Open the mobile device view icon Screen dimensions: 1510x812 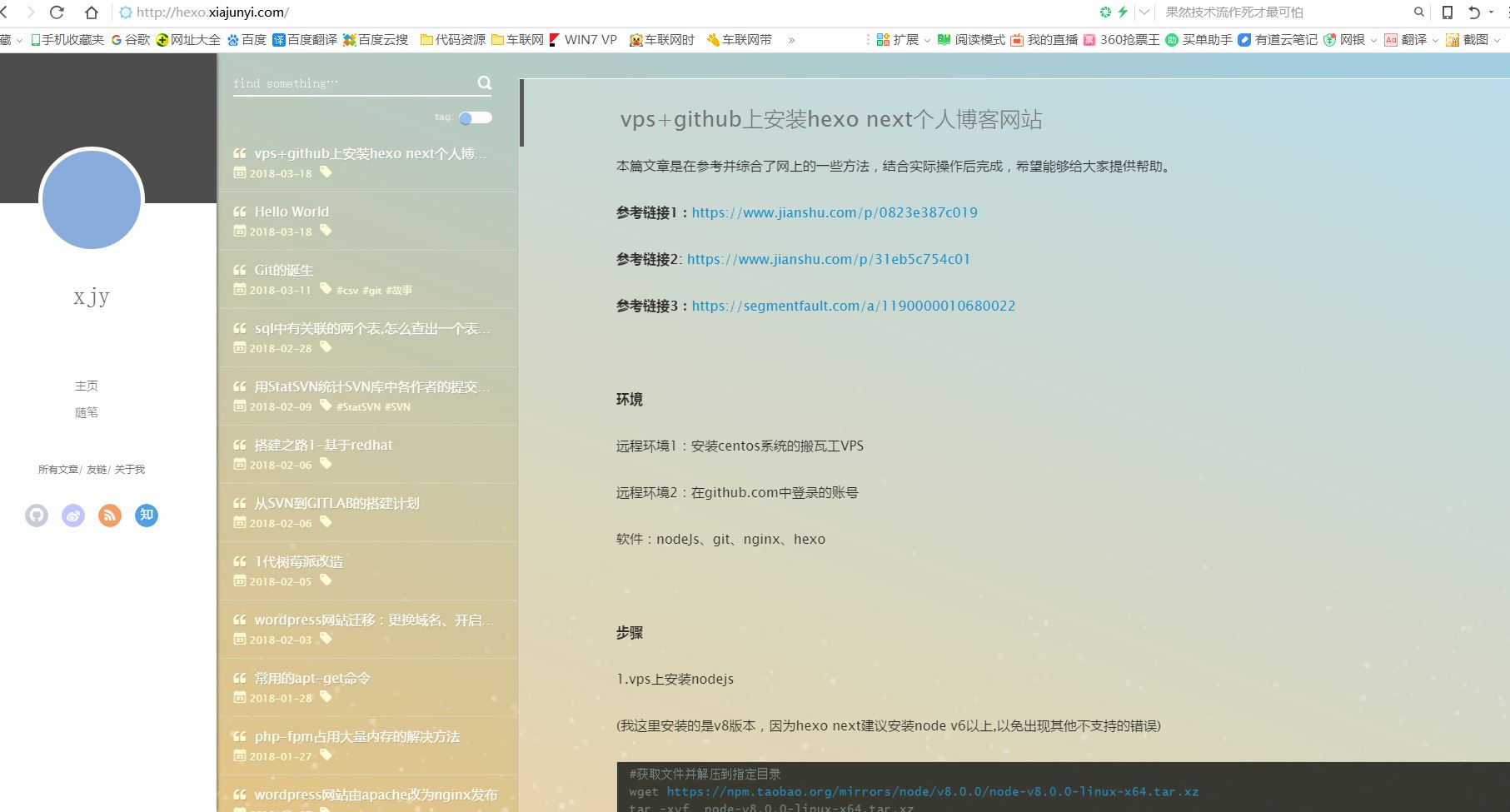coord(1448,12)
